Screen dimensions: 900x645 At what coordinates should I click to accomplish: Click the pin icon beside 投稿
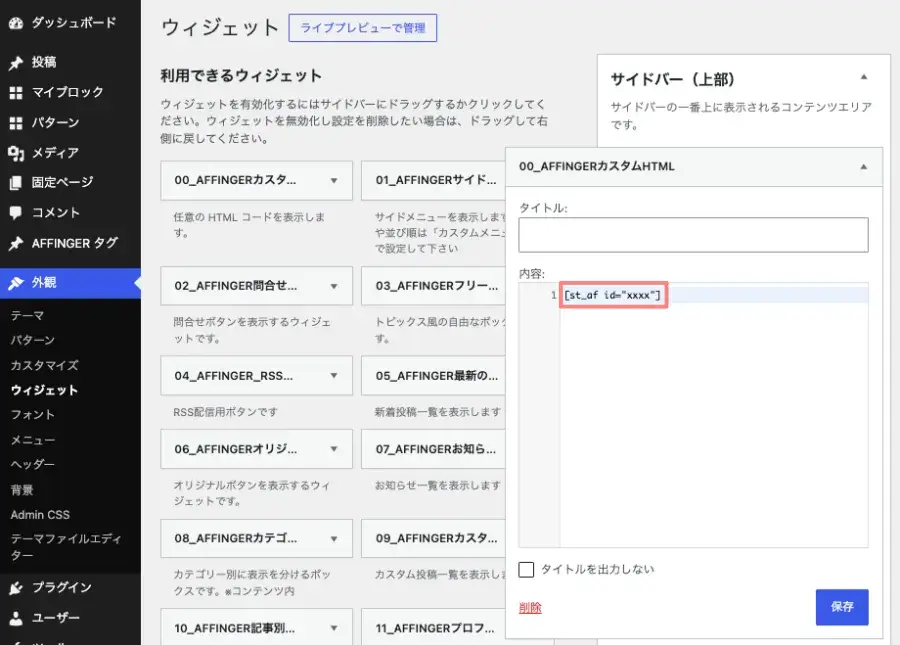coord(15,63)
